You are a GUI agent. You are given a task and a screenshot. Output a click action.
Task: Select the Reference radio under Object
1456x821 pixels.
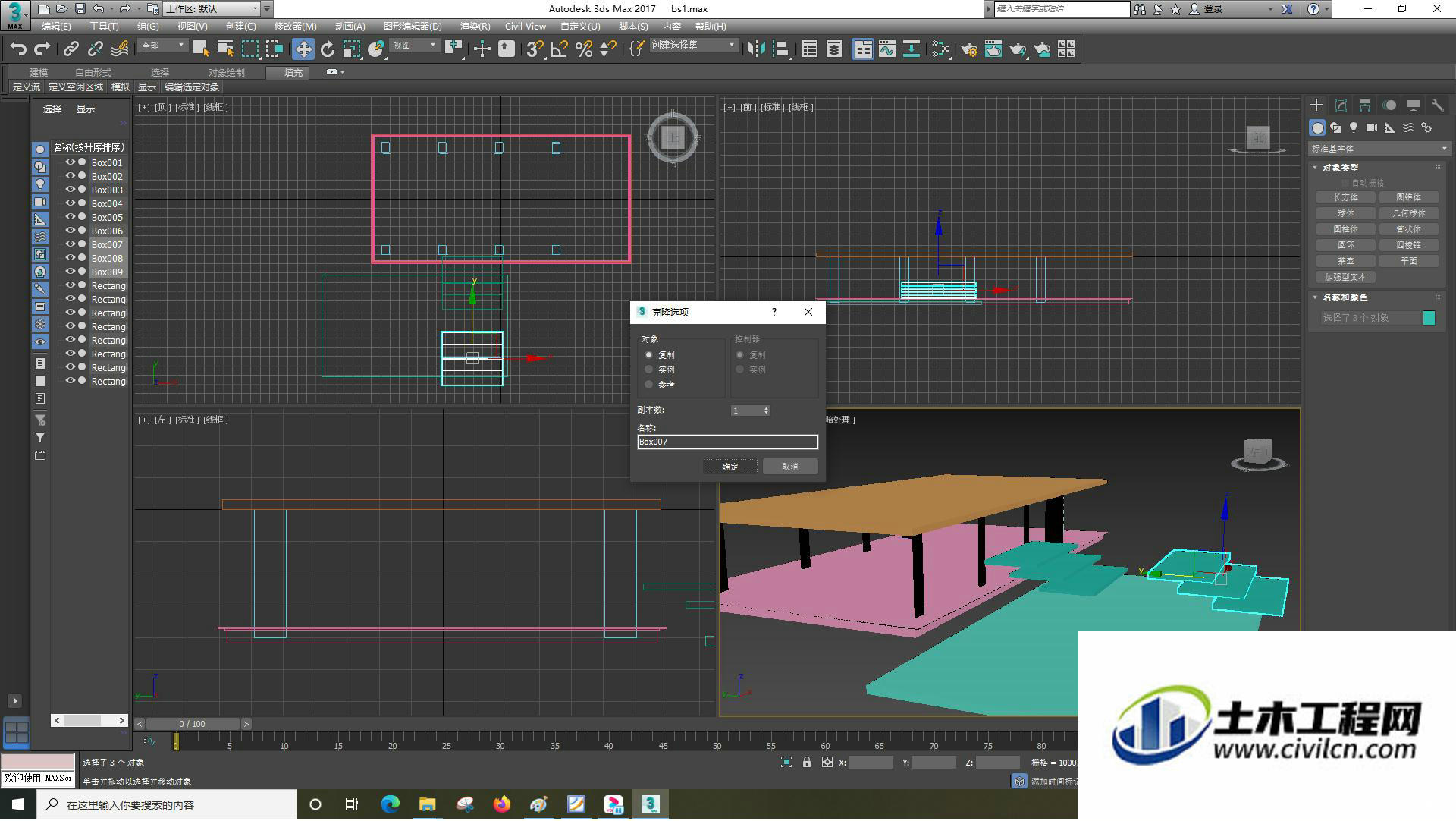coord(649,385)
